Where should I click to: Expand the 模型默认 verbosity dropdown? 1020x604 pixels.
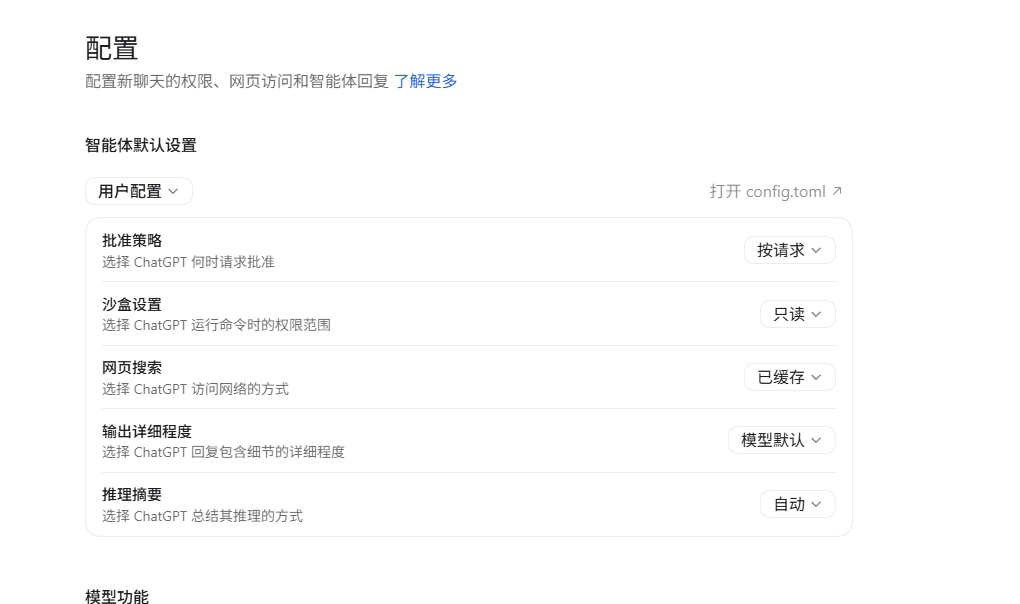(782, 440)
